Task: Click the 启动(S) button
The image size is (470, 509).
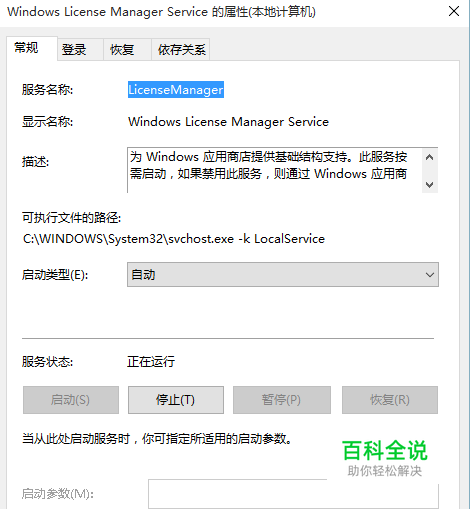Action: tap(71, 400)
